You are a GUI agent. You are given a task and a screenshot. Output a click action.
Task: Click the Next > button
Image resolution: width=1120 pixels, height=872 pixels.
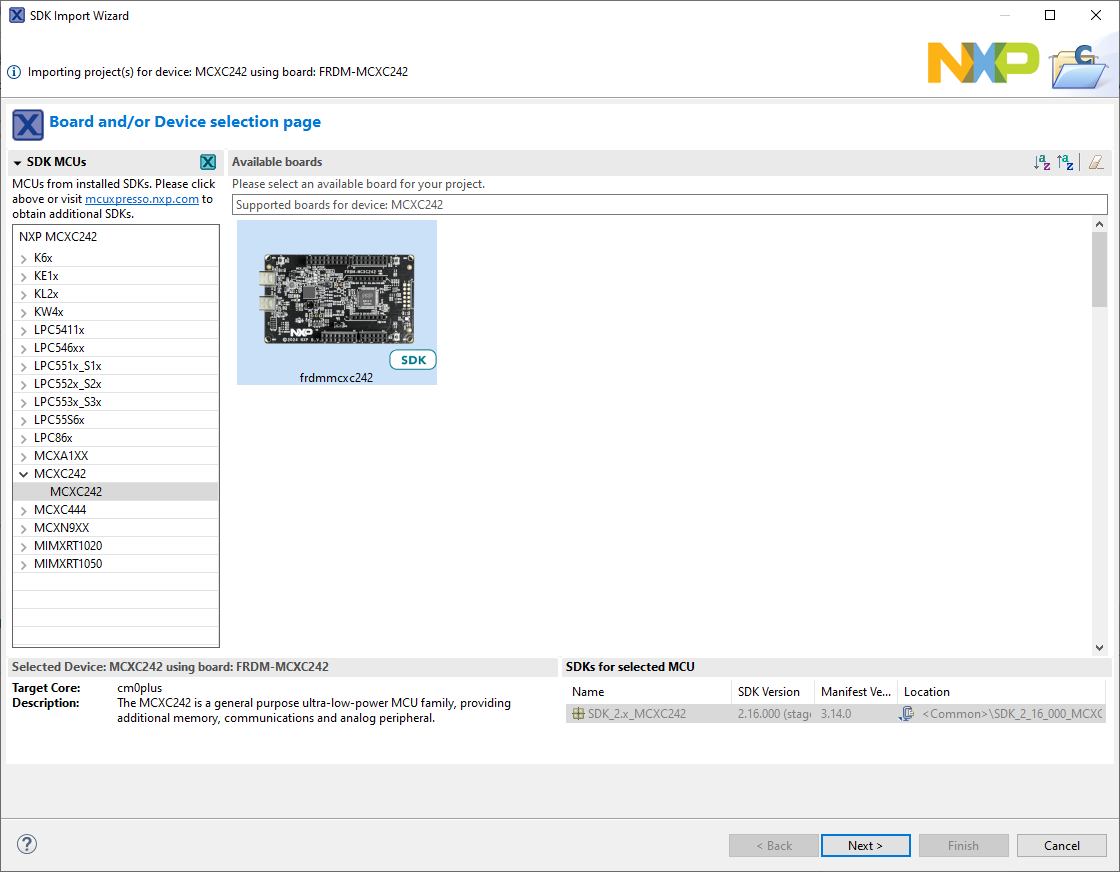click(x=865, y=845)
